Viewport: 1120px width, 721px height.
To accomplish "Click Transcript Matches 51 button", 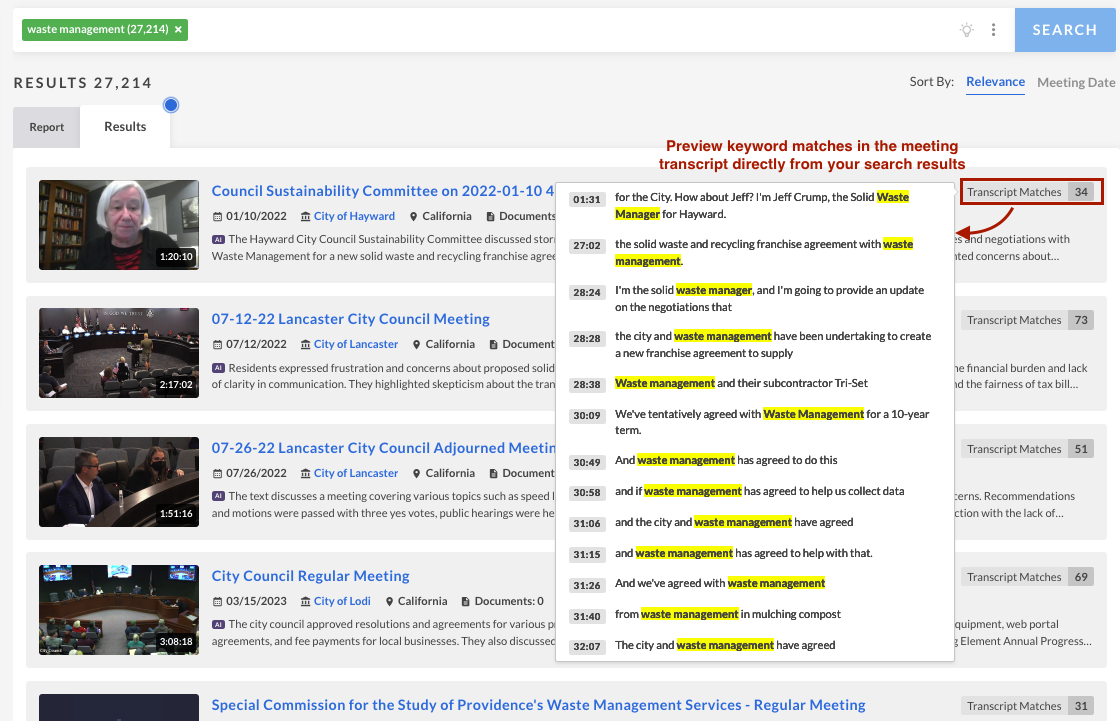I will tap(1027, 449).
